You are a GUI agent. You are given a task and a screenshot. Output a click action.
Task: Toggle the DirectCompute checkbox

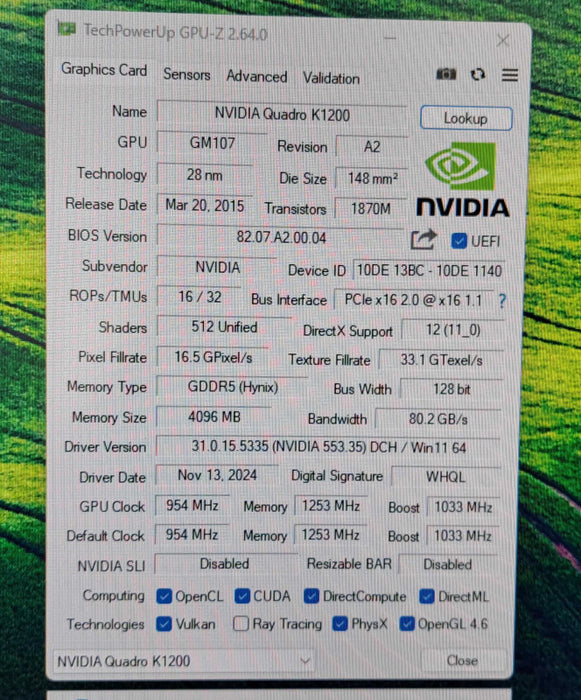point(311,596)
